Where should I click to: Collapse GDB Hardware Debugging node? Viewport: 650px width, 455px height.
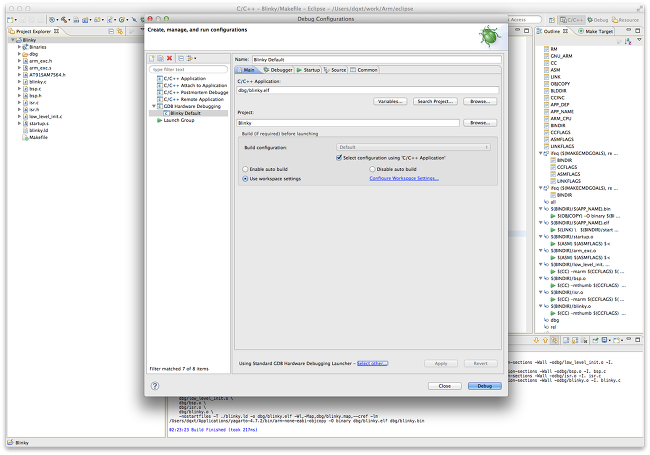coord(154,106)
